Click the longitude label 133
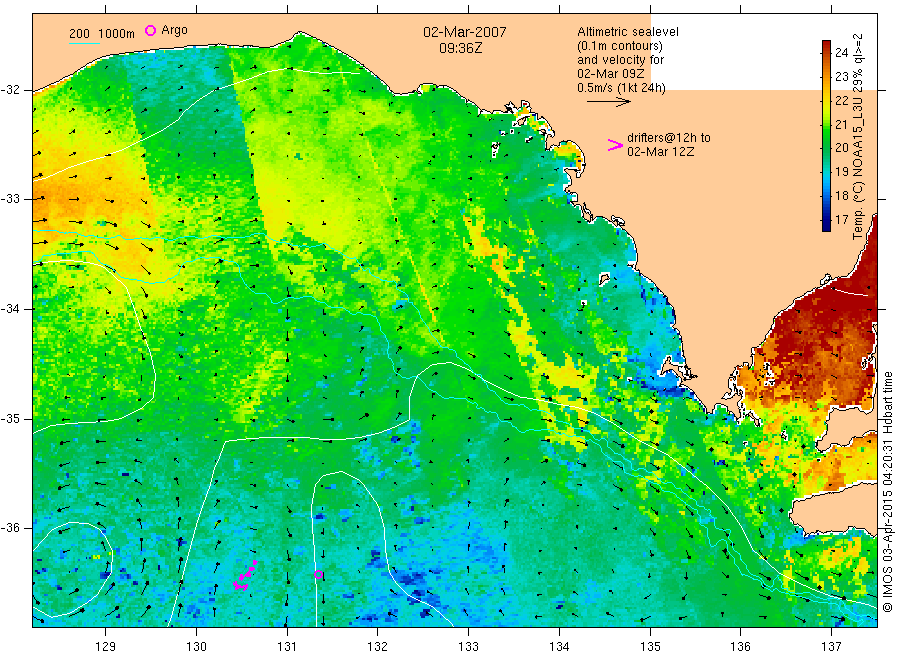 pyautogui.click(x=468, y=647)
